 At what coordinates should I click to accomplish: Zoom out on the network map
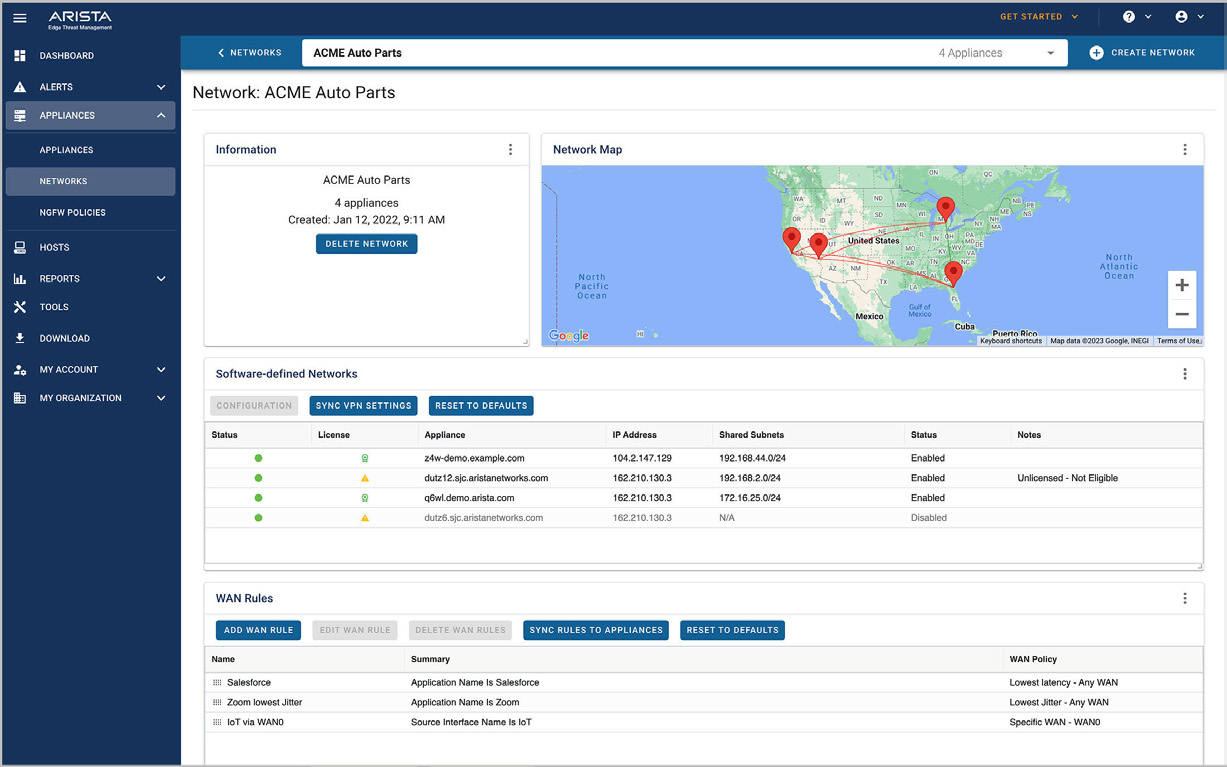click(x=1182, y=314)
